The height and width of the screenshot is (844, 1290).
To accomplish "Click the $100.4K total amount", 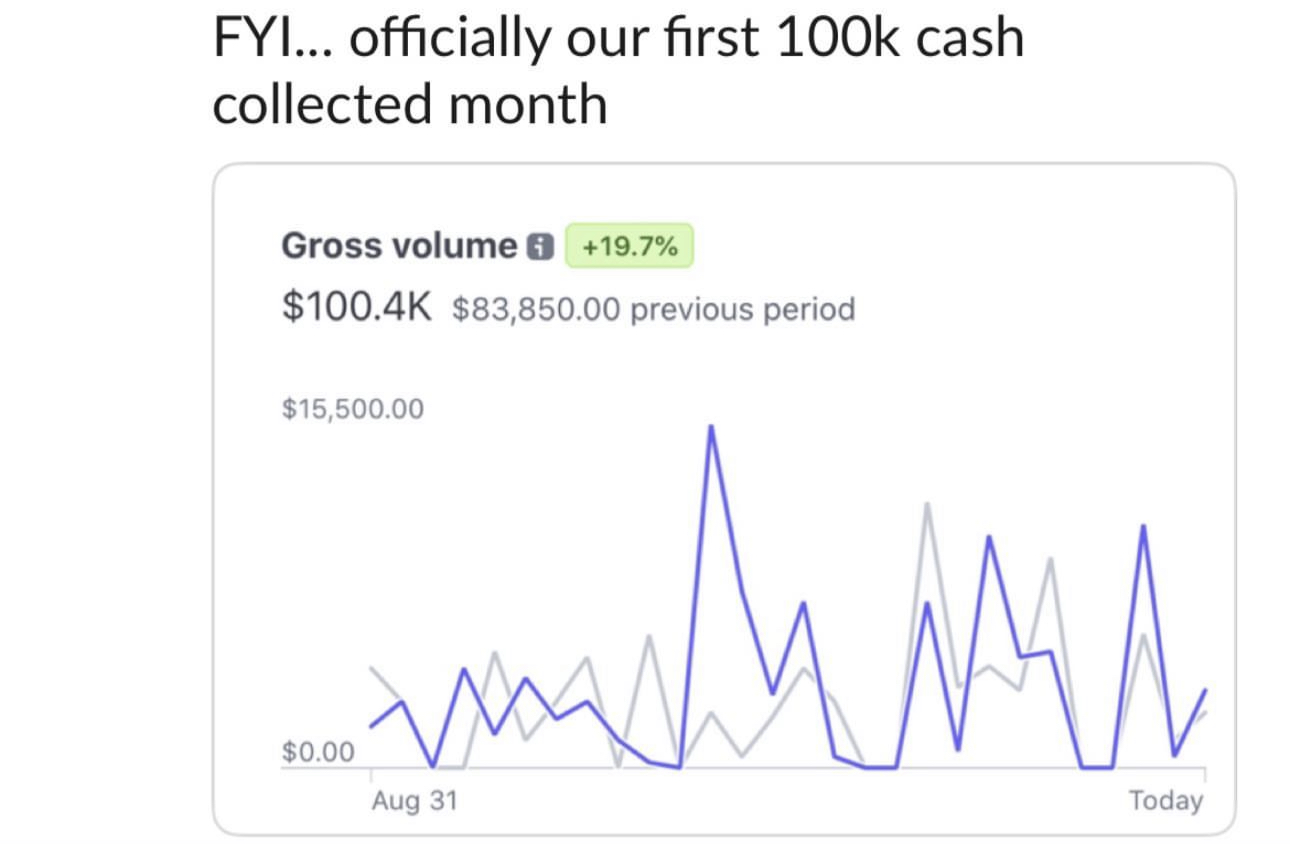I will pyautogui.click(x=357, y=307).
